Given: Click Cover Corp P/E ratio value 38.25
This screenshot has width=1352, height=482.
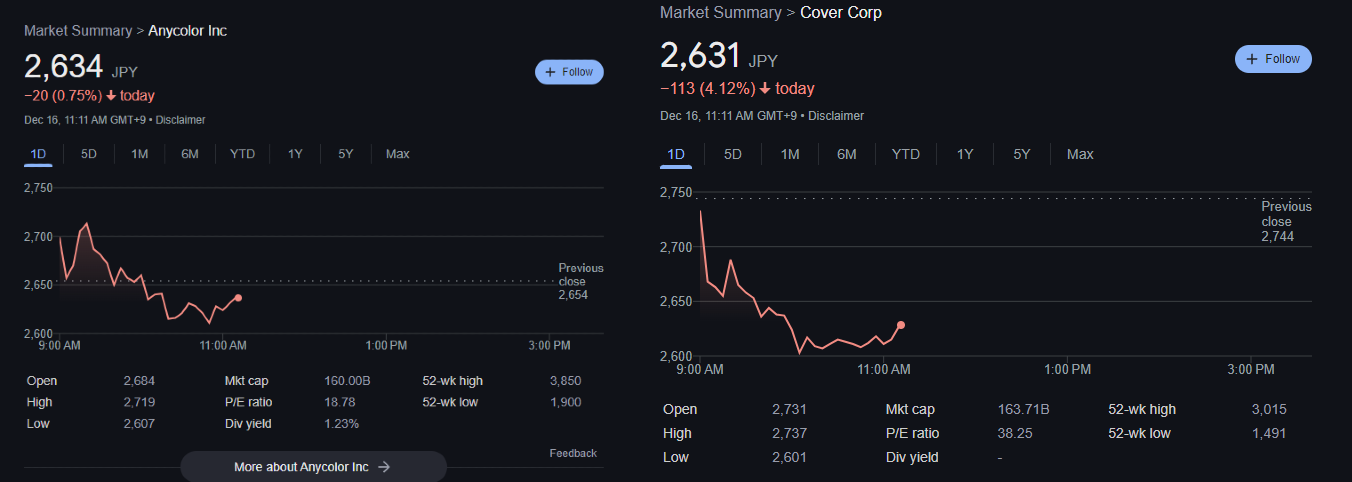Looking at the screenshot, I should tap(1015, 433).
